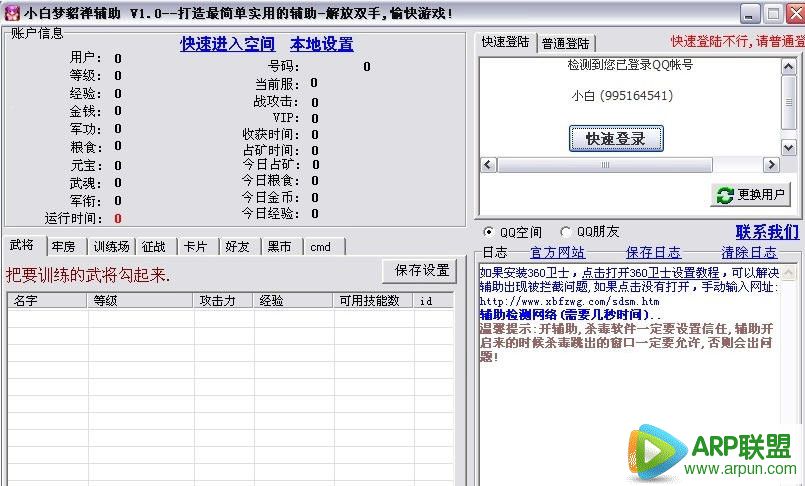The height and width of the screenshot is (486, 805).
Task: Click the 检测到您已登录QQ帐号 text
Action: click(630, 65)
